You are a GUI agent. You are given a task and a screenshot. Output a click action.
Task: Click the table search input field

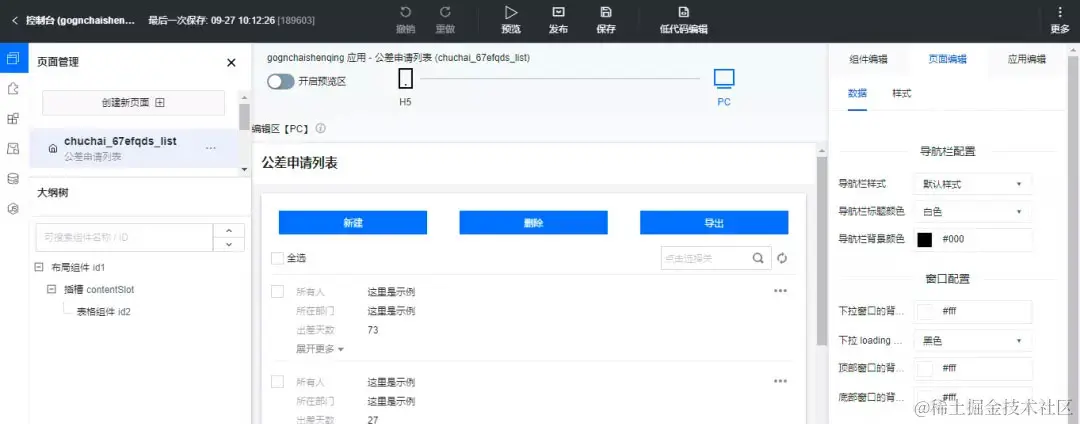click(705, 258)
